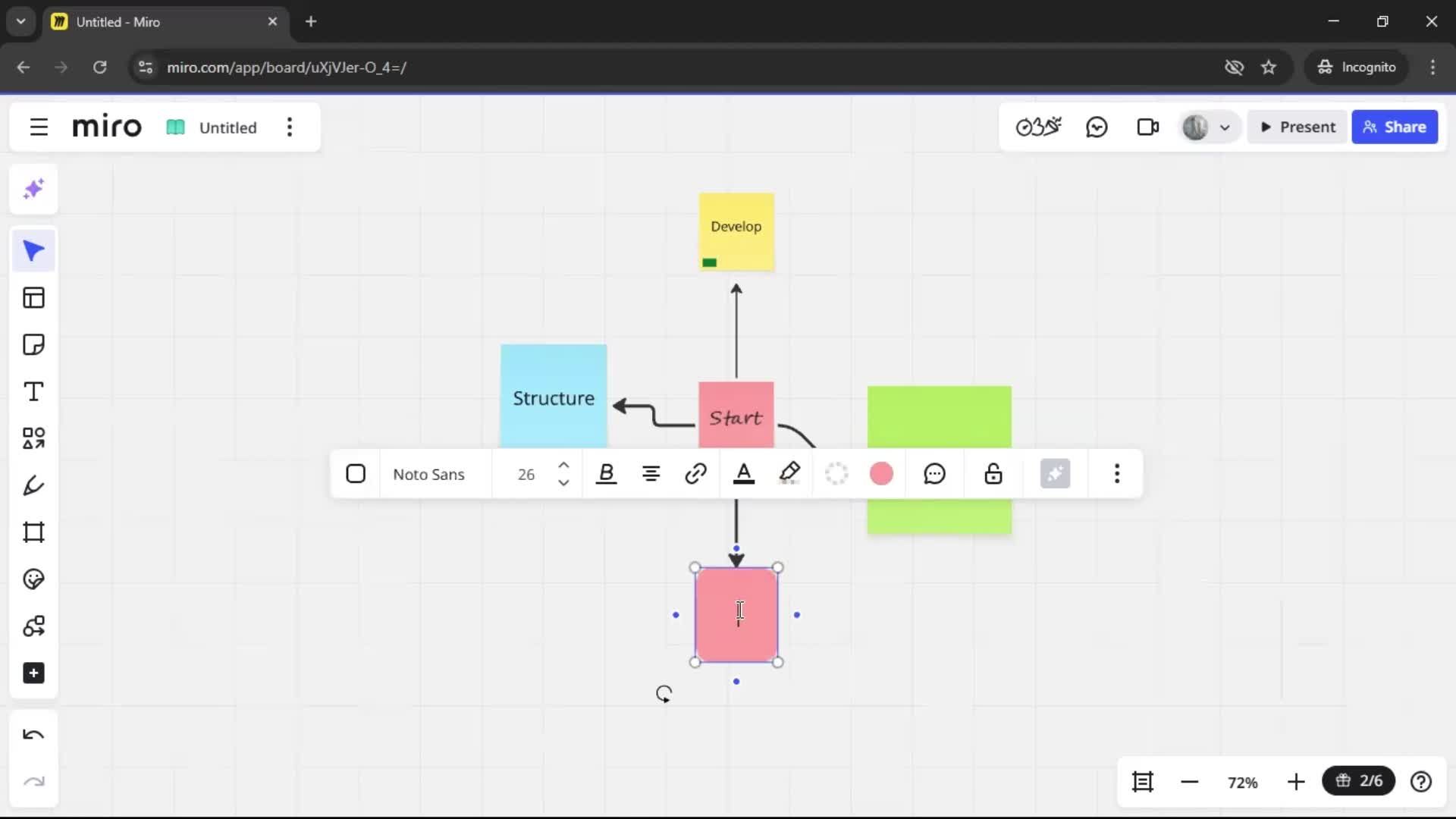
Task: Click the Share button
Action: [x=1394, y=127]
